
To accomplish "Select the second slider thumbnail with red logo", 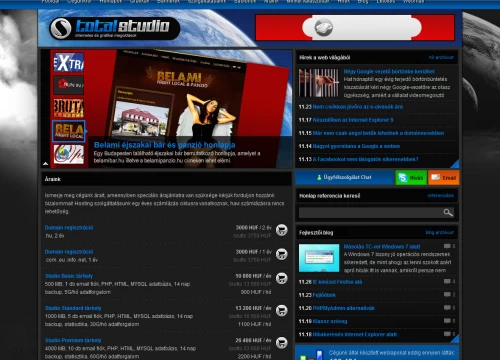I will (x=69, y=85).
